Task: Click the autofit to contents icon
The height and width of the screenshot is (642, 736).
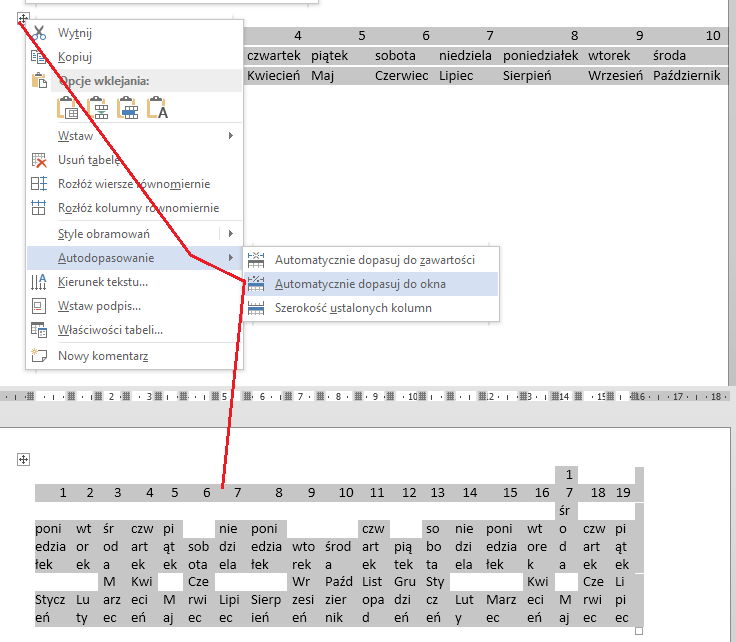Action: pos(256,260)
